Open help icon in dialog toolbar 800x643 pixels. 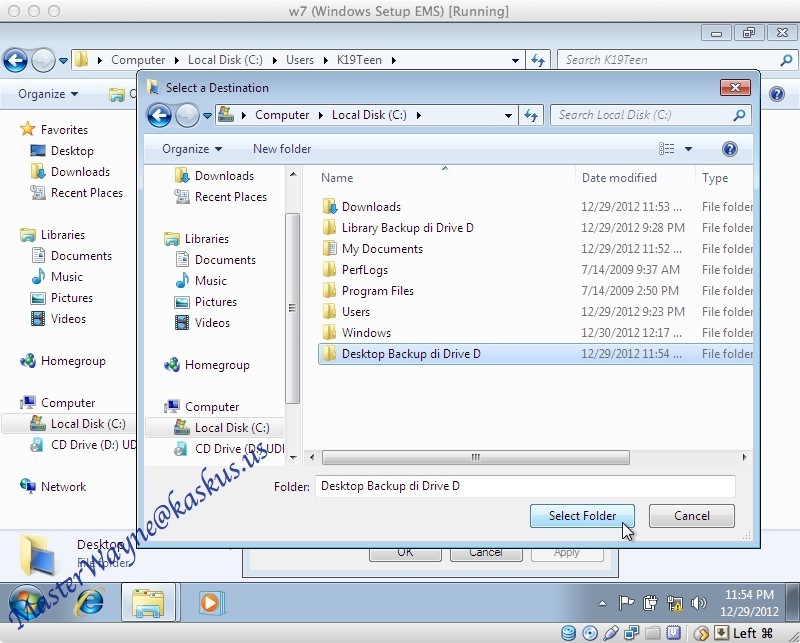[x=730, y=149]
